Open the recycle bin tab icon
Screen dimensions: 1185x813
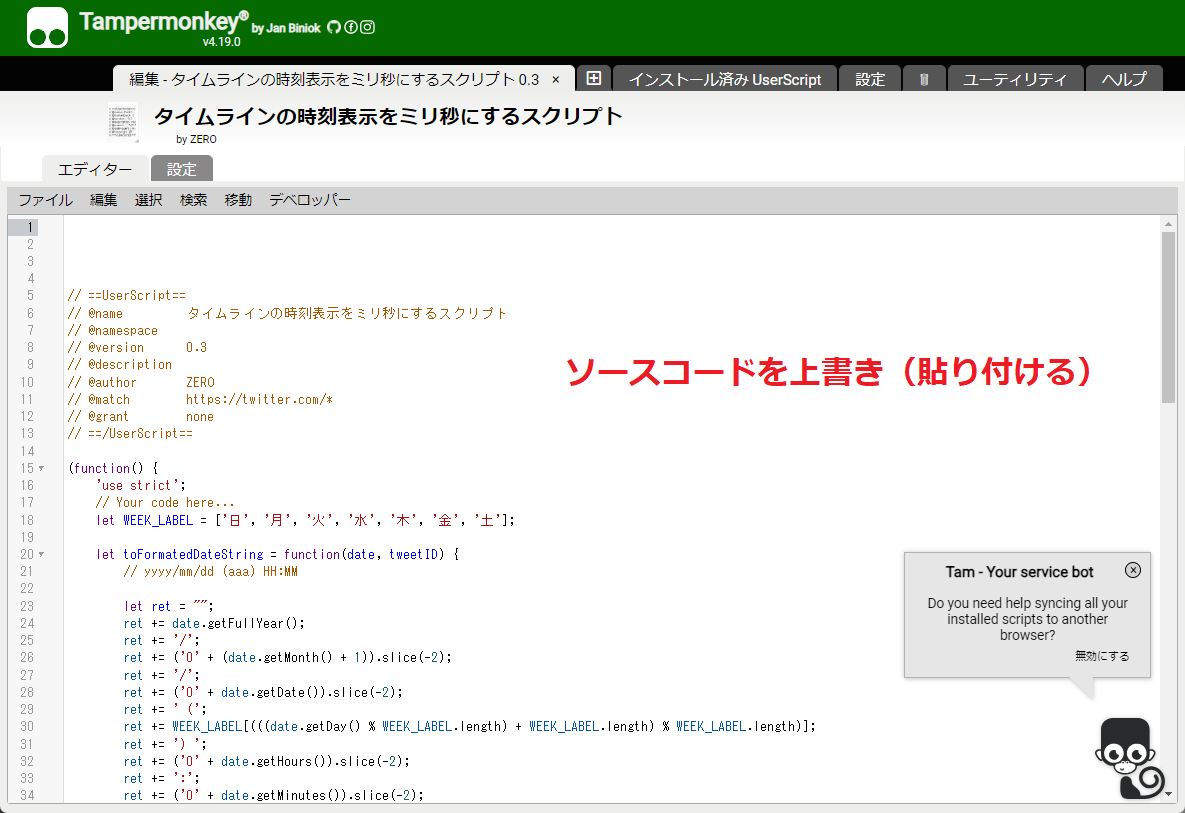[923, 77]
